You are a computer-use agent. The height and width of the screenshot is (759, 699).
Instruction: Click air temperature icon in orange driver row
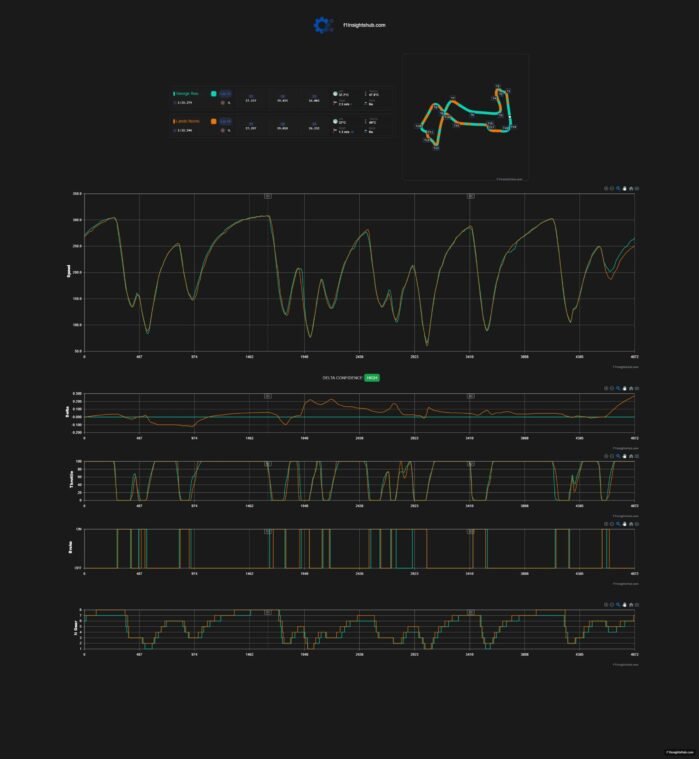coord(335,121)
